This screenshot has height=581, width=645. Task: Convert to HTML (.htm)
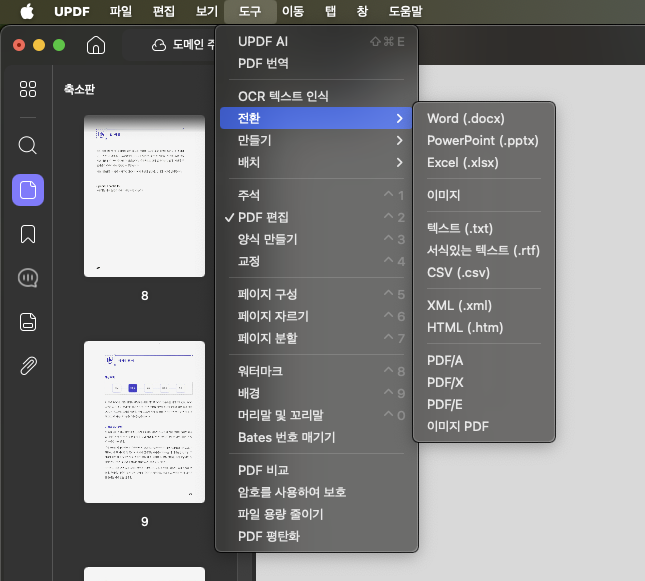(x=484, y=328)
